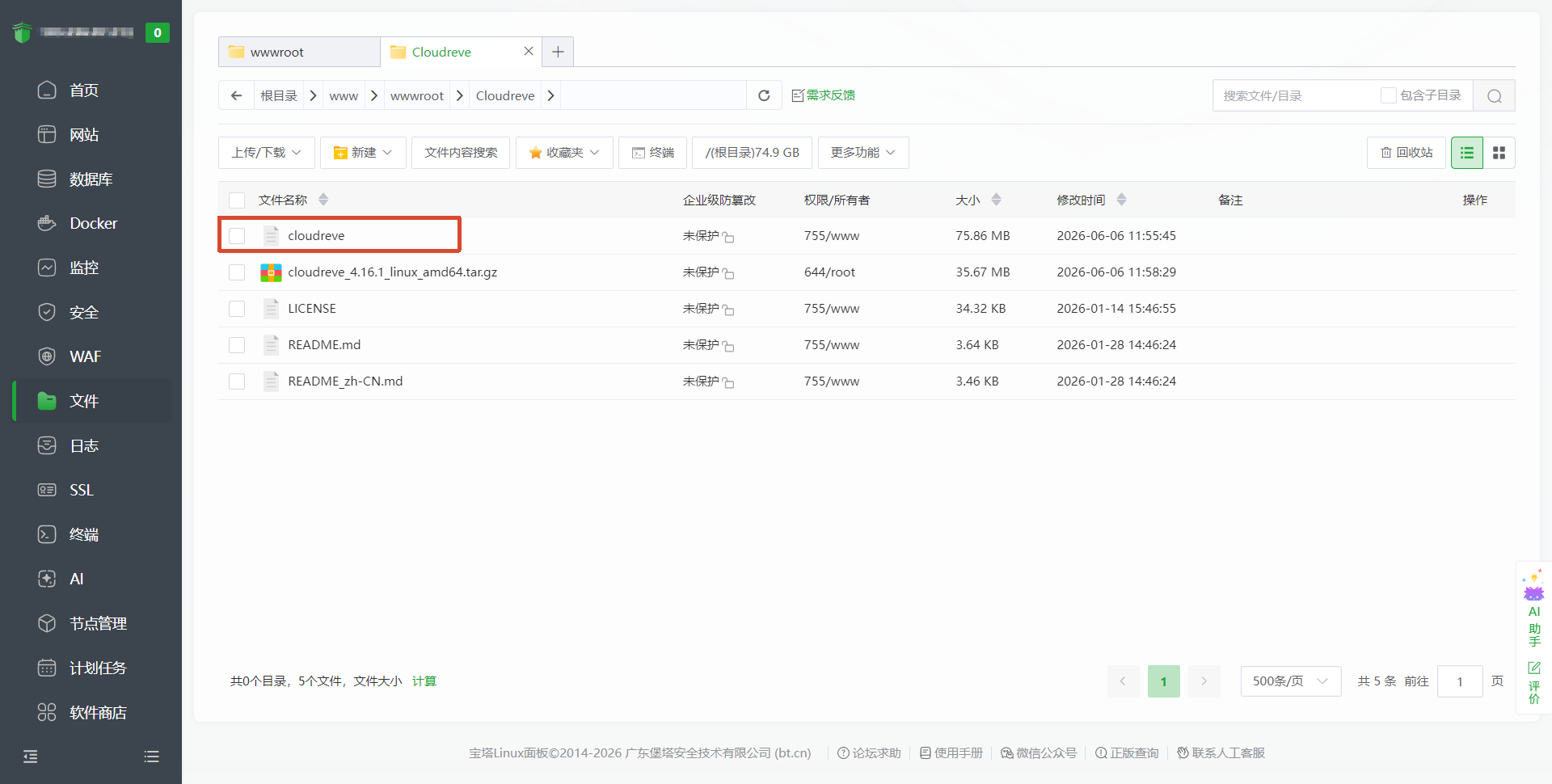The height and width of the screenshot is (784, 1552).
Task: Open 软件商店 software store
Action: pos(97,712)
